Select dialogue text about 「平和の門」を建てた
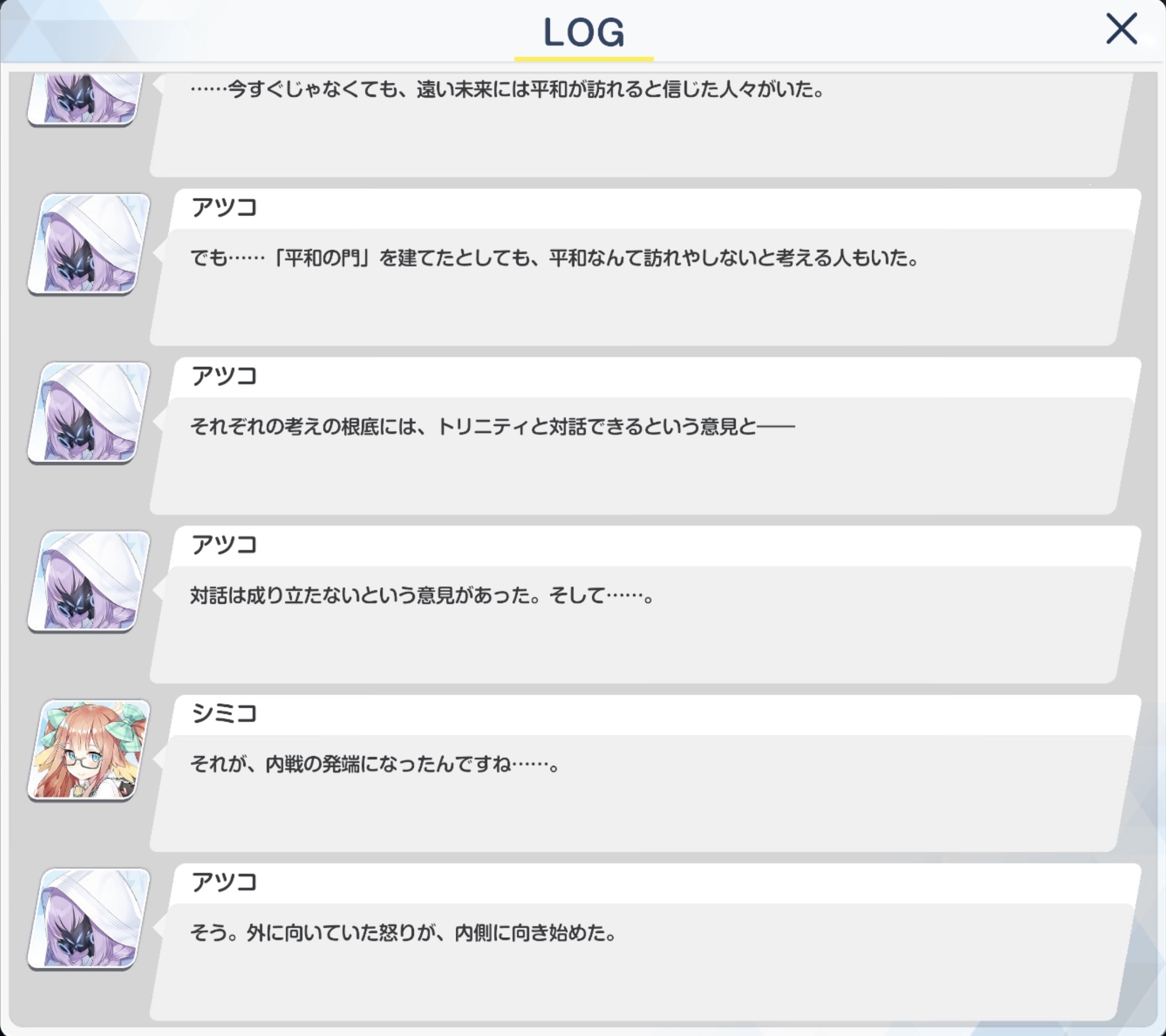Image resolution: width=1166 pixels, height=1036 pixels. pyautogui.click(x=555, y=258)
